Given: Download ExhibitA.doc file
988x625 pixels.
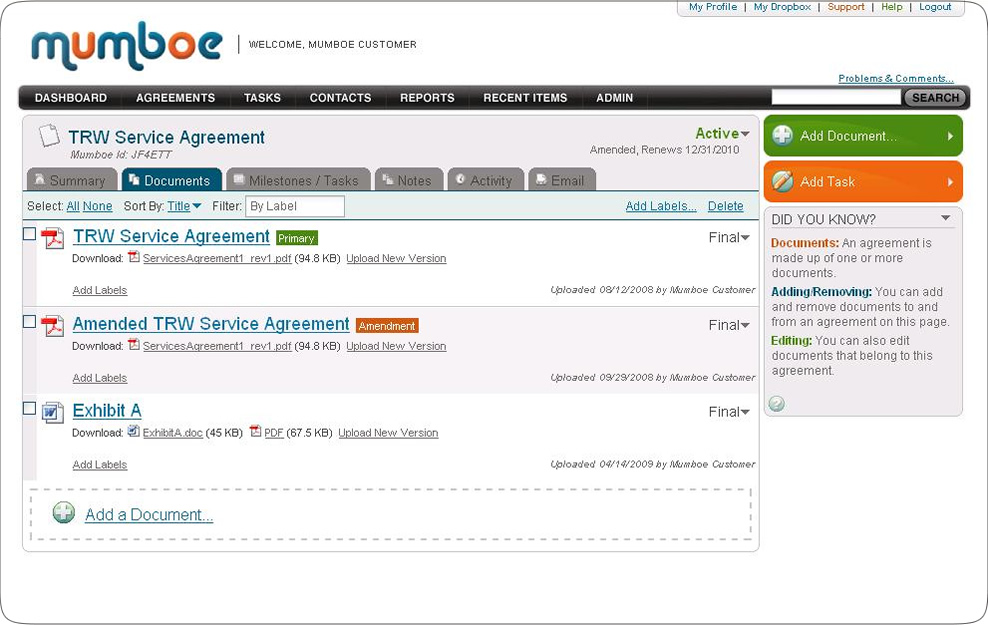Looking at the screenshot, I should coord(173,433).
